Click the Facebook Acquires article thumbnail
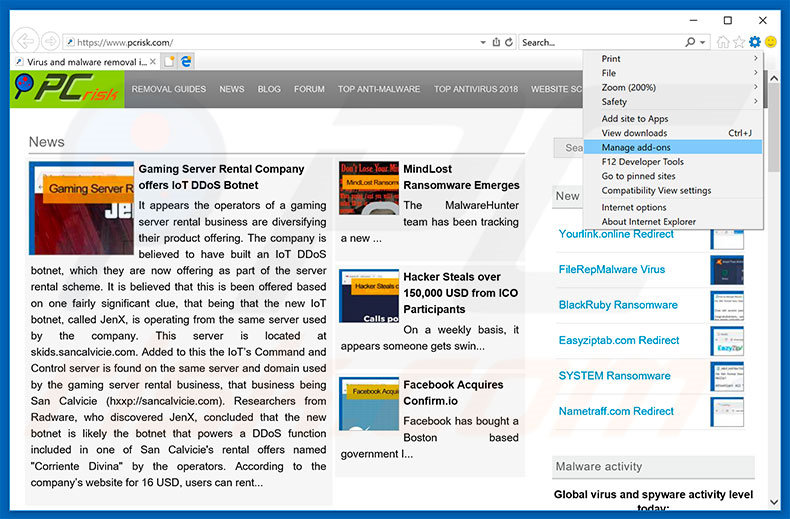This screenshot has height=519, width=790. point(369,404)
